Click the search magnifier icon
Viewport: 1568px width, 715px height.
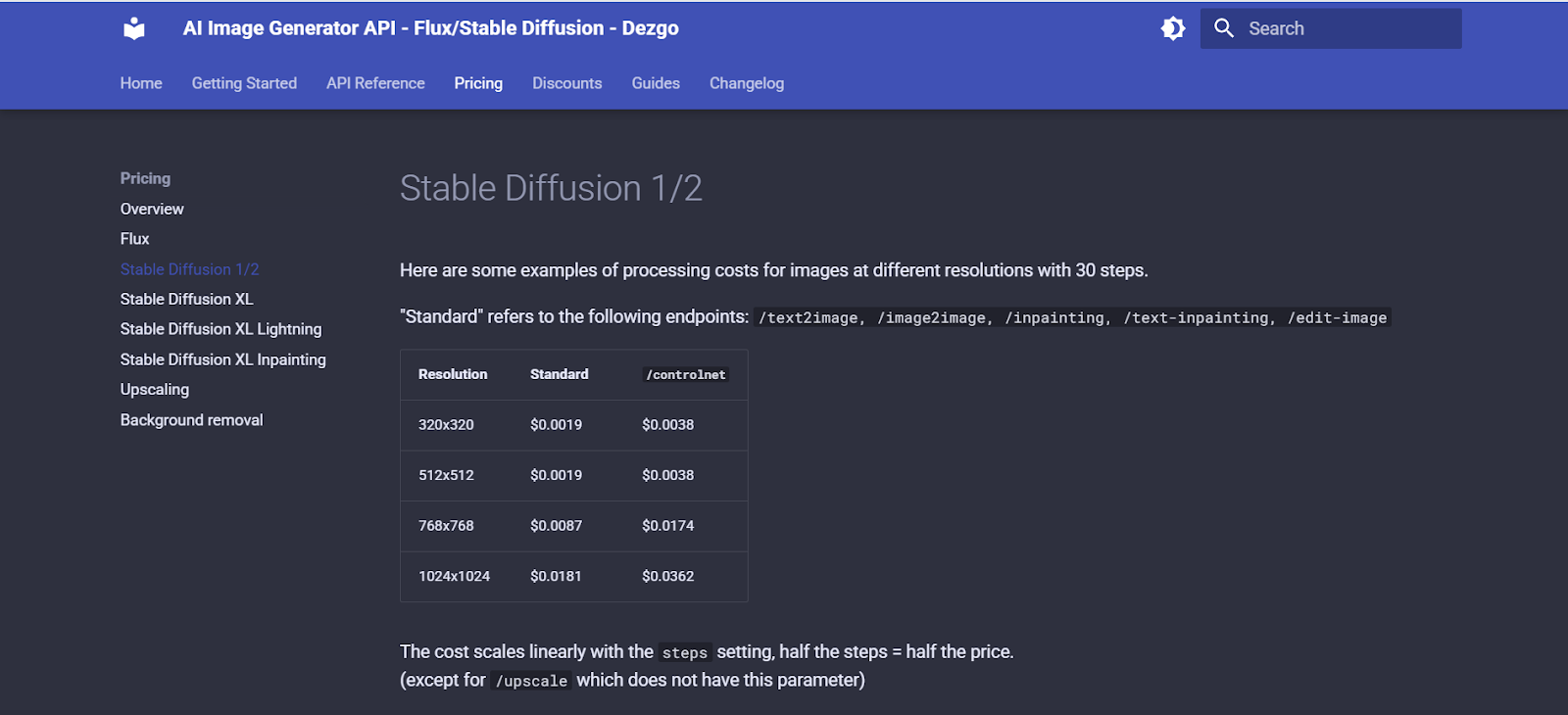pos(1224,28)
